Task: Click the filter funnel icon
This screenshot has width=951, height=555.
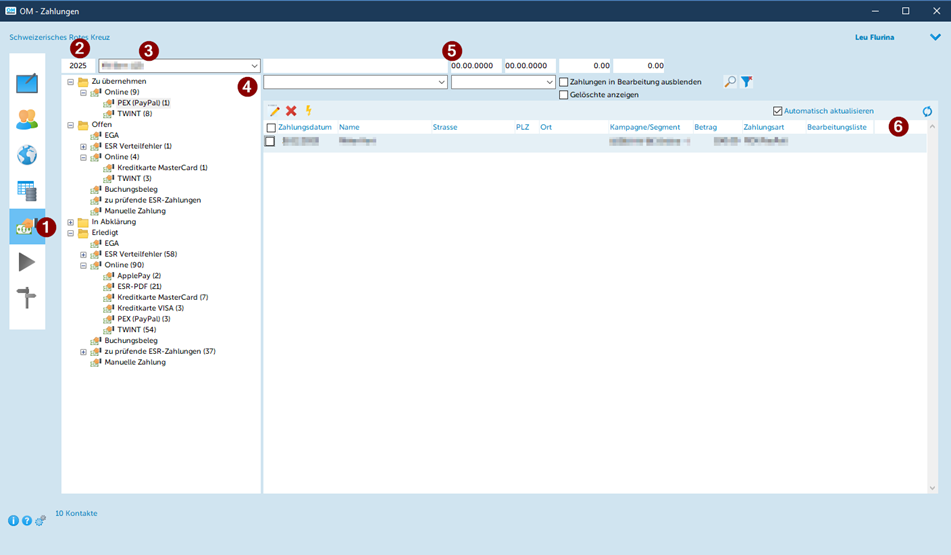Action: (747, 81)
